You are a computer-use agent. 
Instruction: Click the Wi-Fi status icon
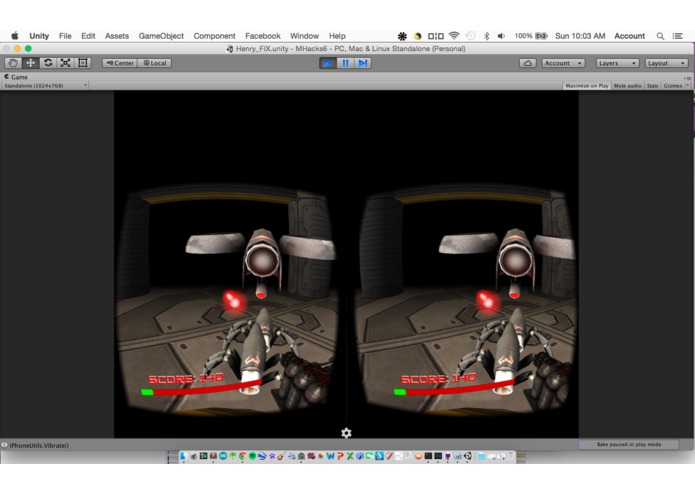point(454,36)
